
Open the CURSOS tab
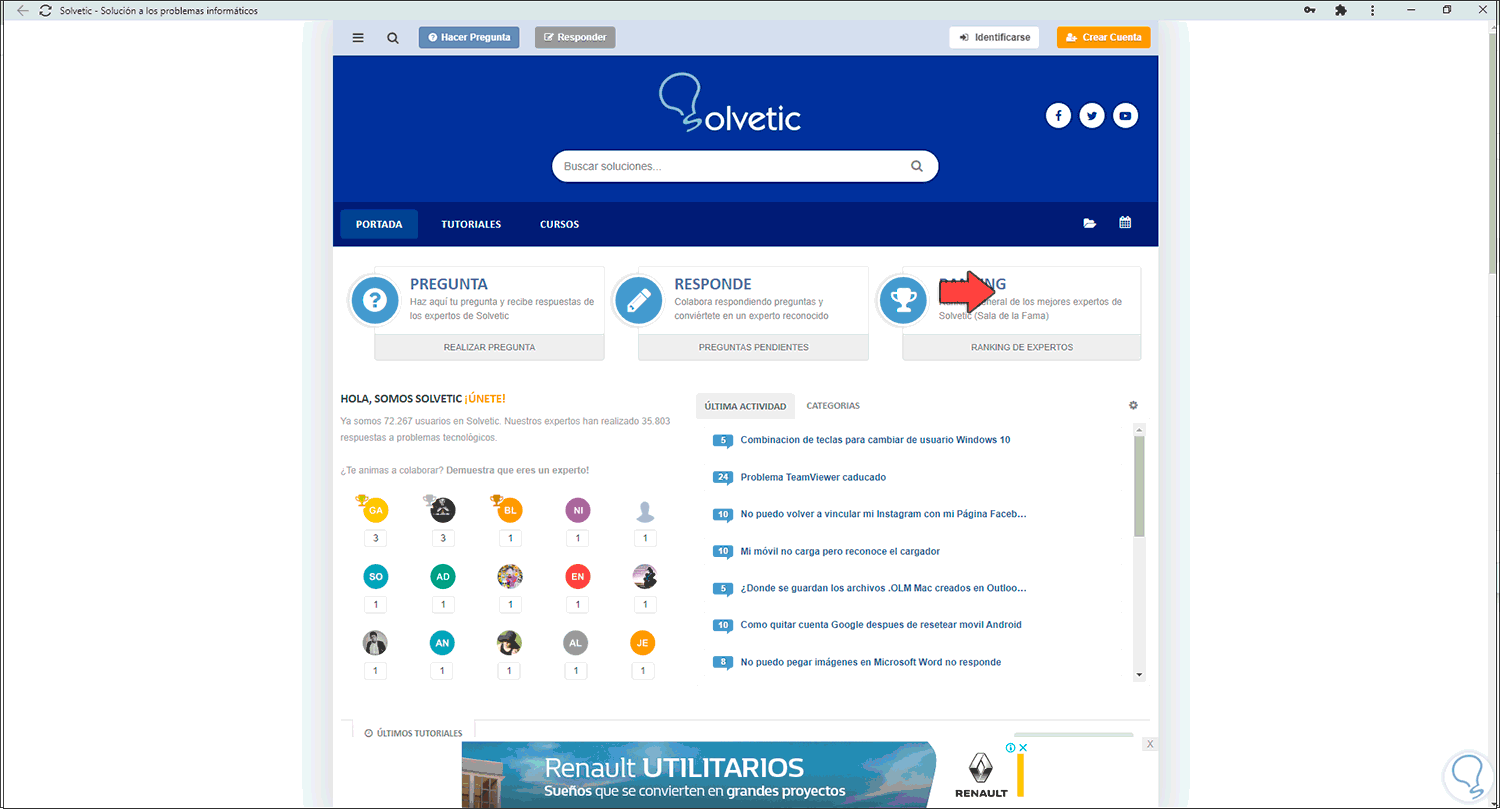[x=559, y=224]
